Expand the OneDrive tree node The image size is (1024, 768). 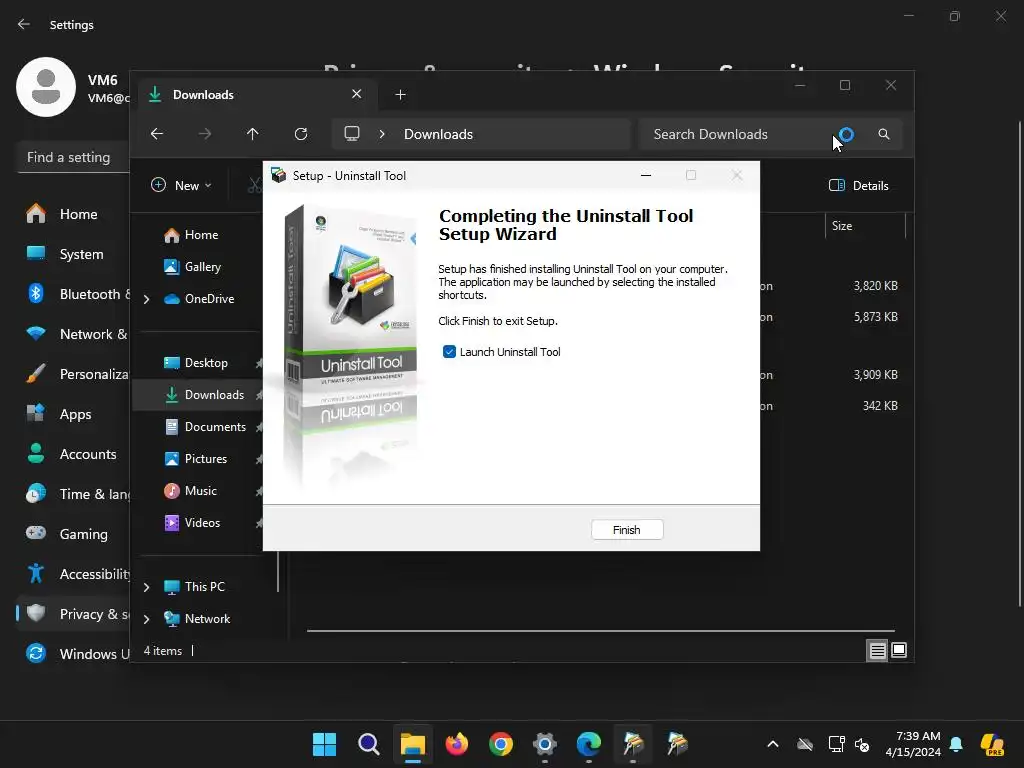click(x=146, y=299)
